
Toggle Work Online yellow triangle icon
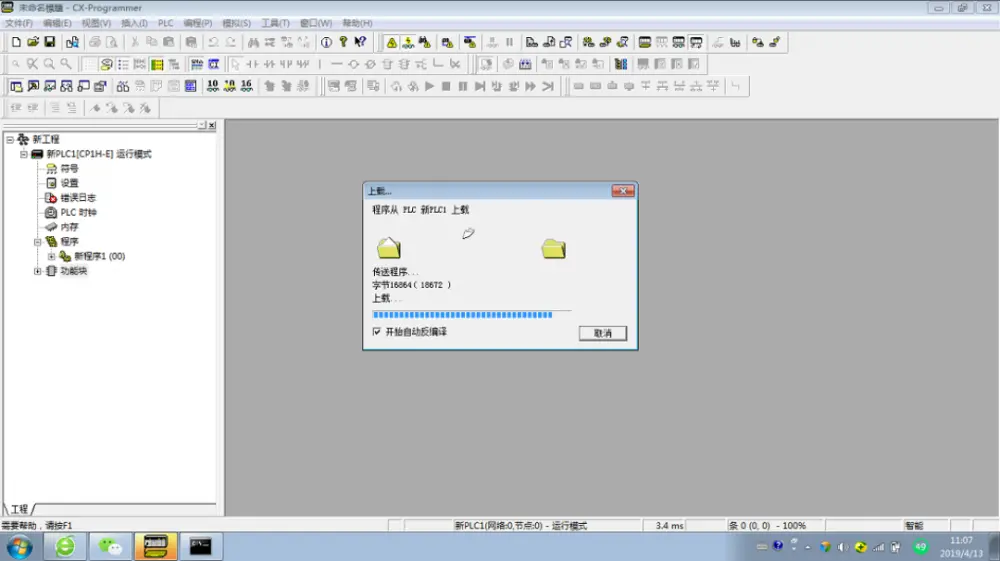point(392,42)
